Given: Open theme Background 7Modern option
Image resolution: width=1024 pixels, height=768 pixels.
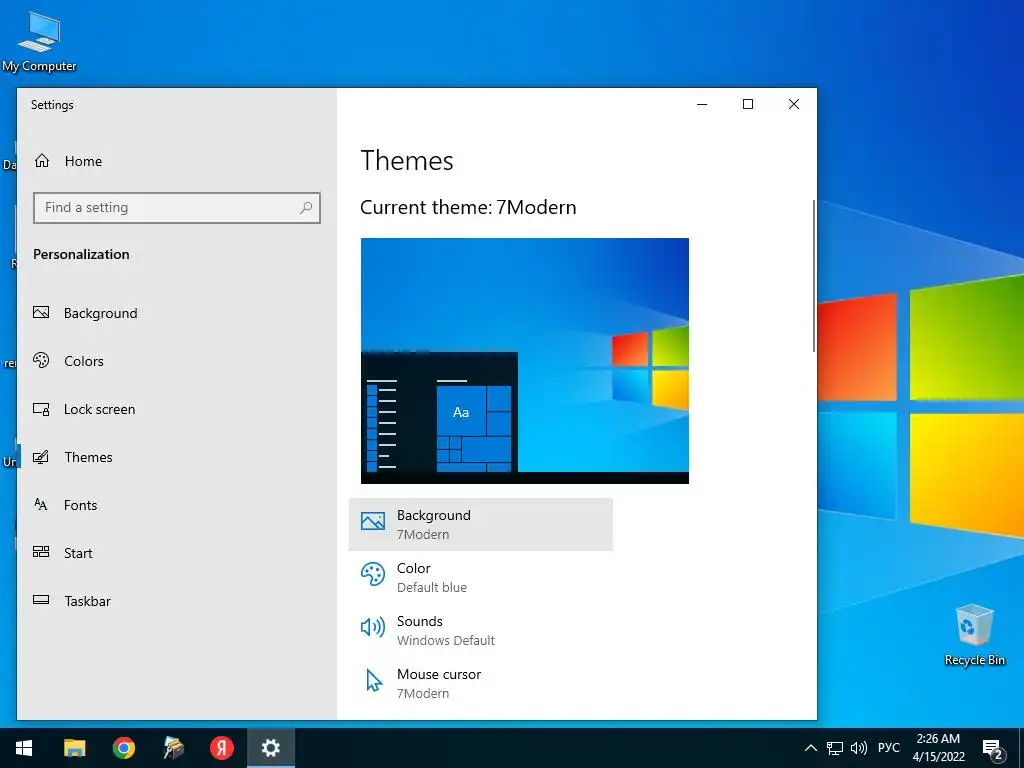Looking at the screenshot, I should click(481, 524).
